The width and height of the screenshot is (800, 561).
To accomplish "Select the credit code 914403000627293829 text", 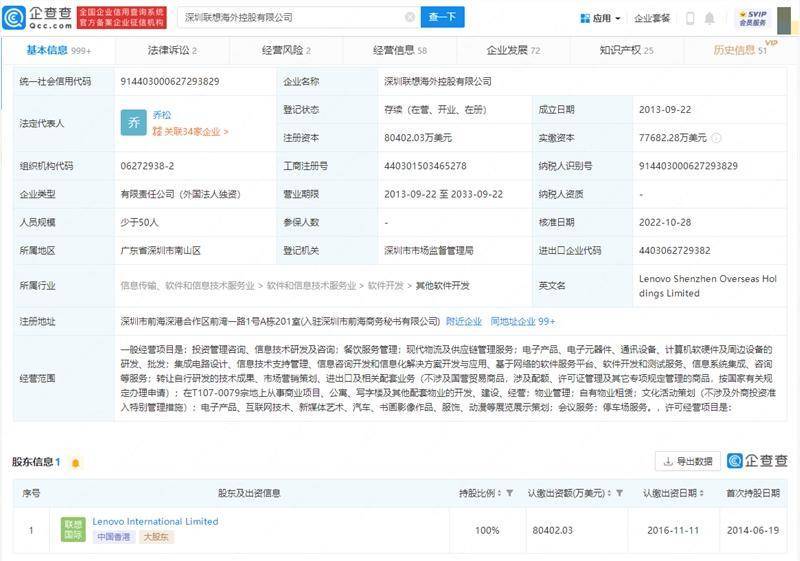I will tap(170, 81).
